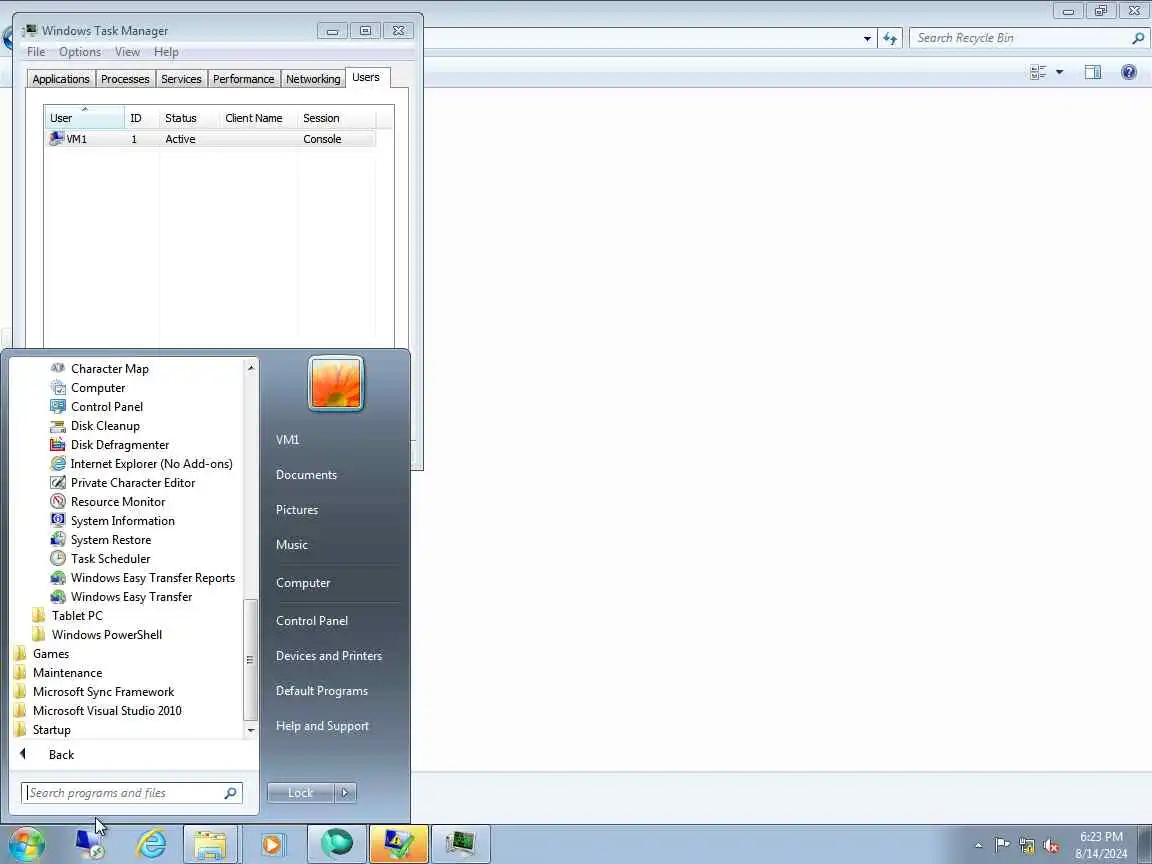The width and height of the screenshot is (1152, 864).
Task: Open the Computer shortcut in System Tools list
Action: (x=87, y=388)
